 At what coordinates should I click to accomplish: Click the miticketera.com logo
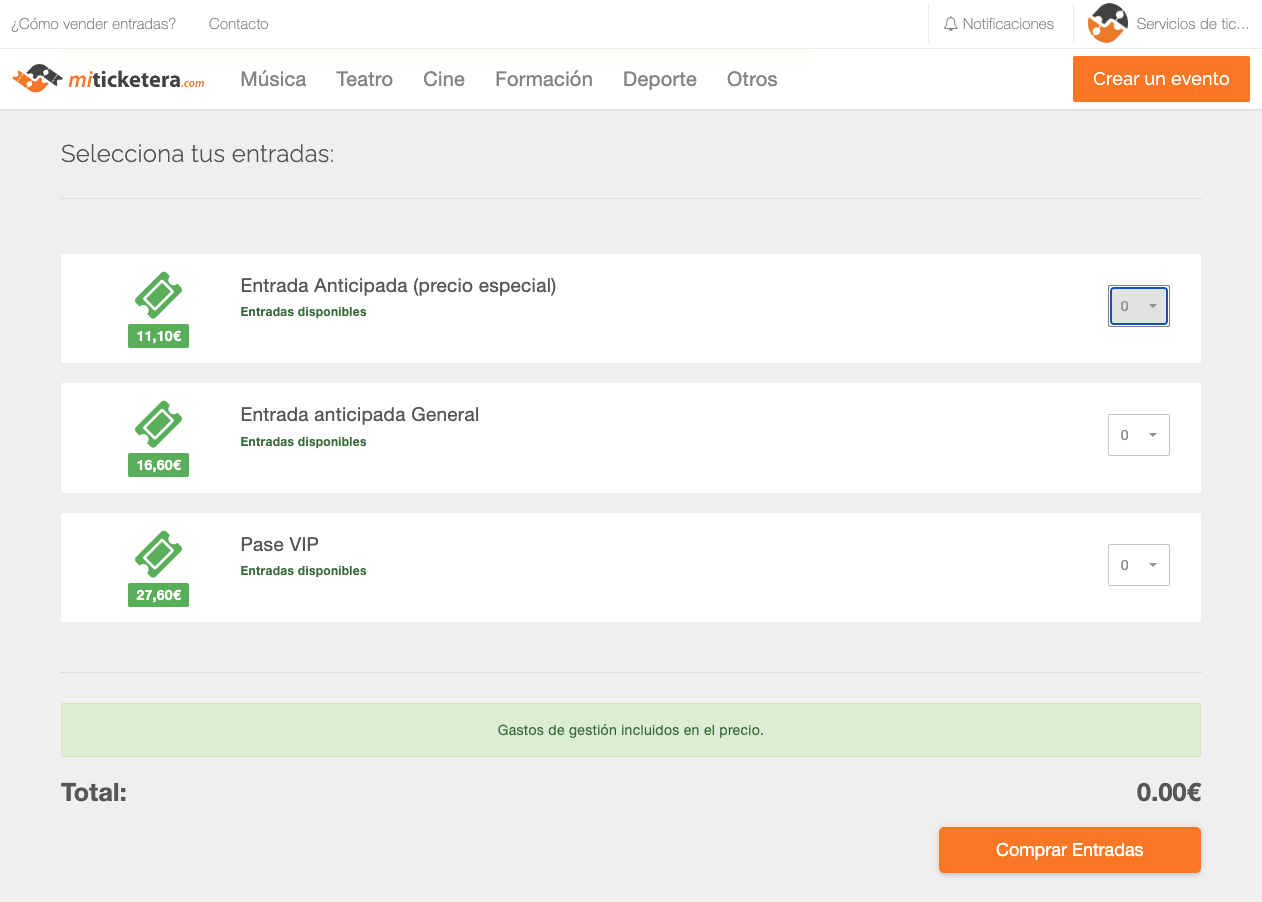[108, 79]
